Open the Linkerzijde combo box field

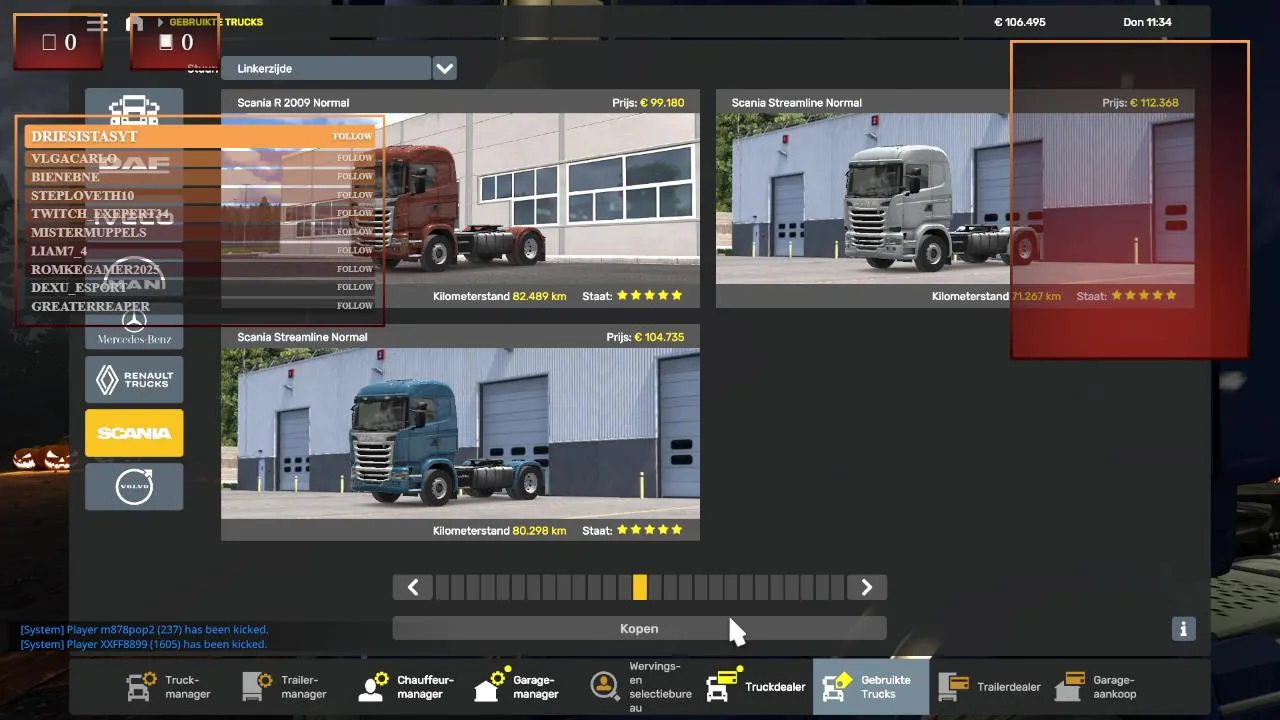[326, 68]
